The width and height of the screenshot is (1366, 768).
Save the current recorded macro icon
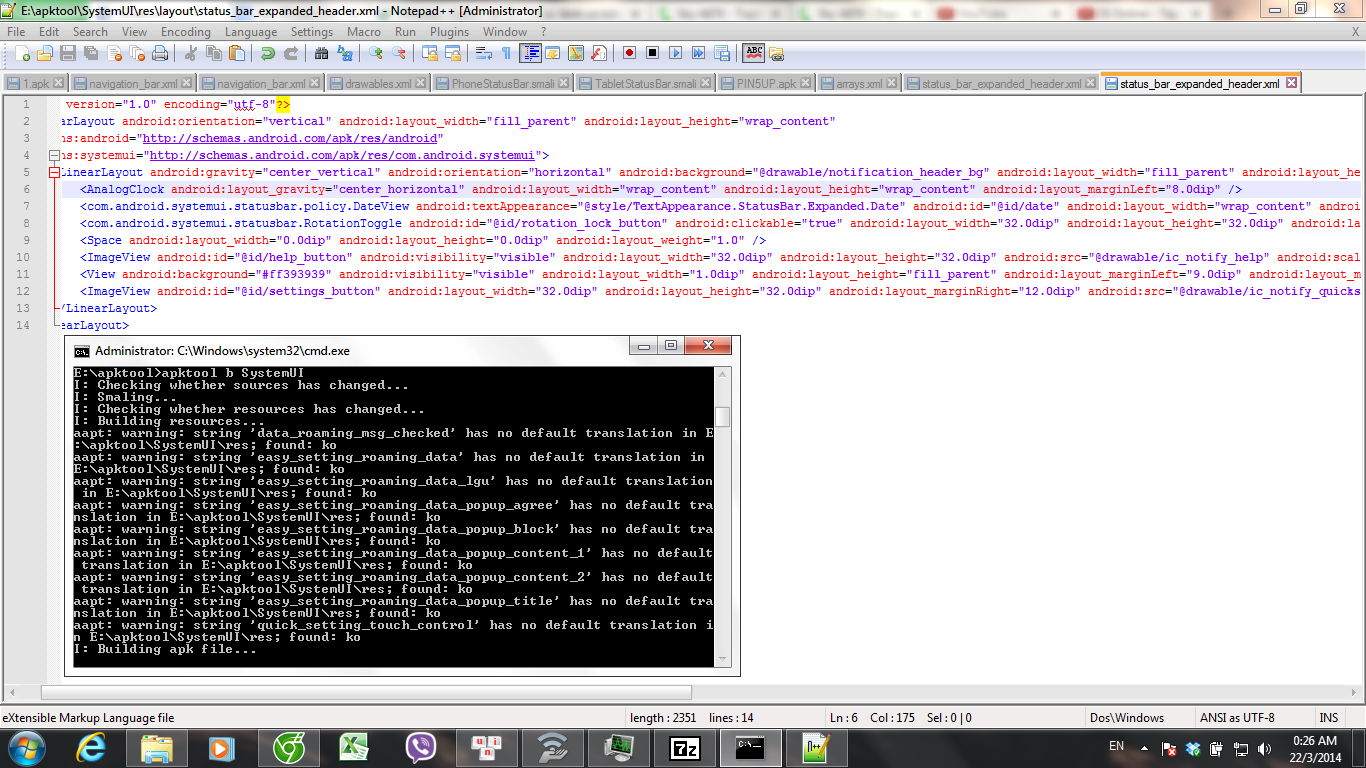pyautogui.click(x=722, y=53)
